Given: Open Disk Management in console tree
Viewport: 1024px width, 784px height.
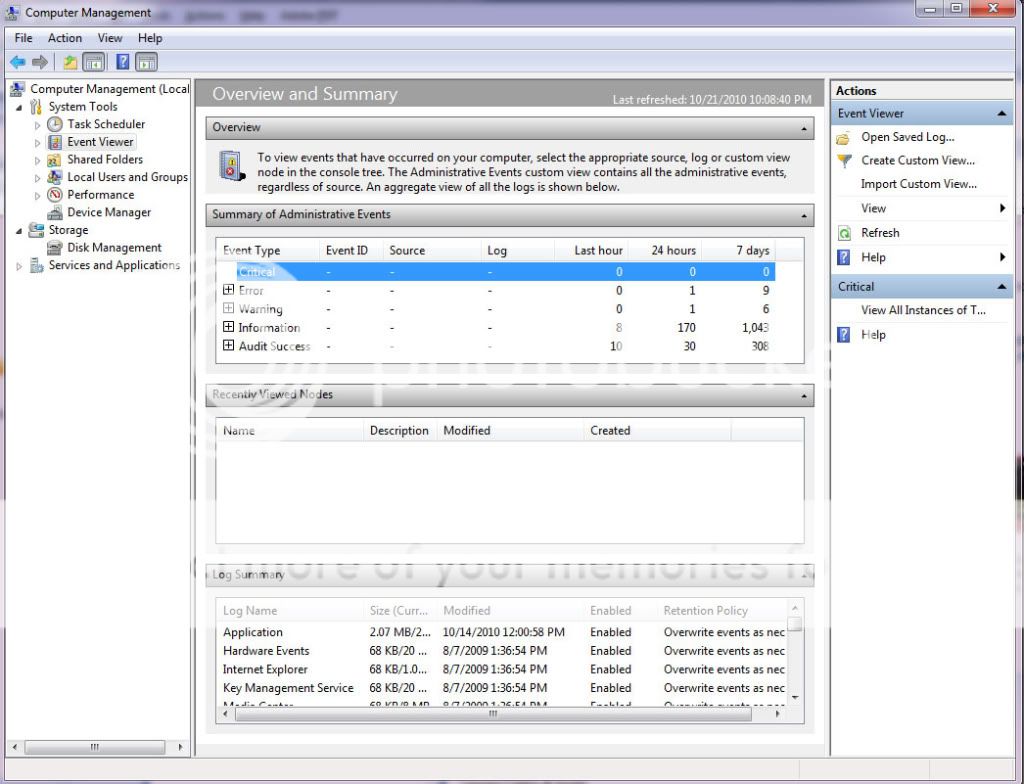Looking at the screenshot, I should pyautogui.click(x=114, y=247).
